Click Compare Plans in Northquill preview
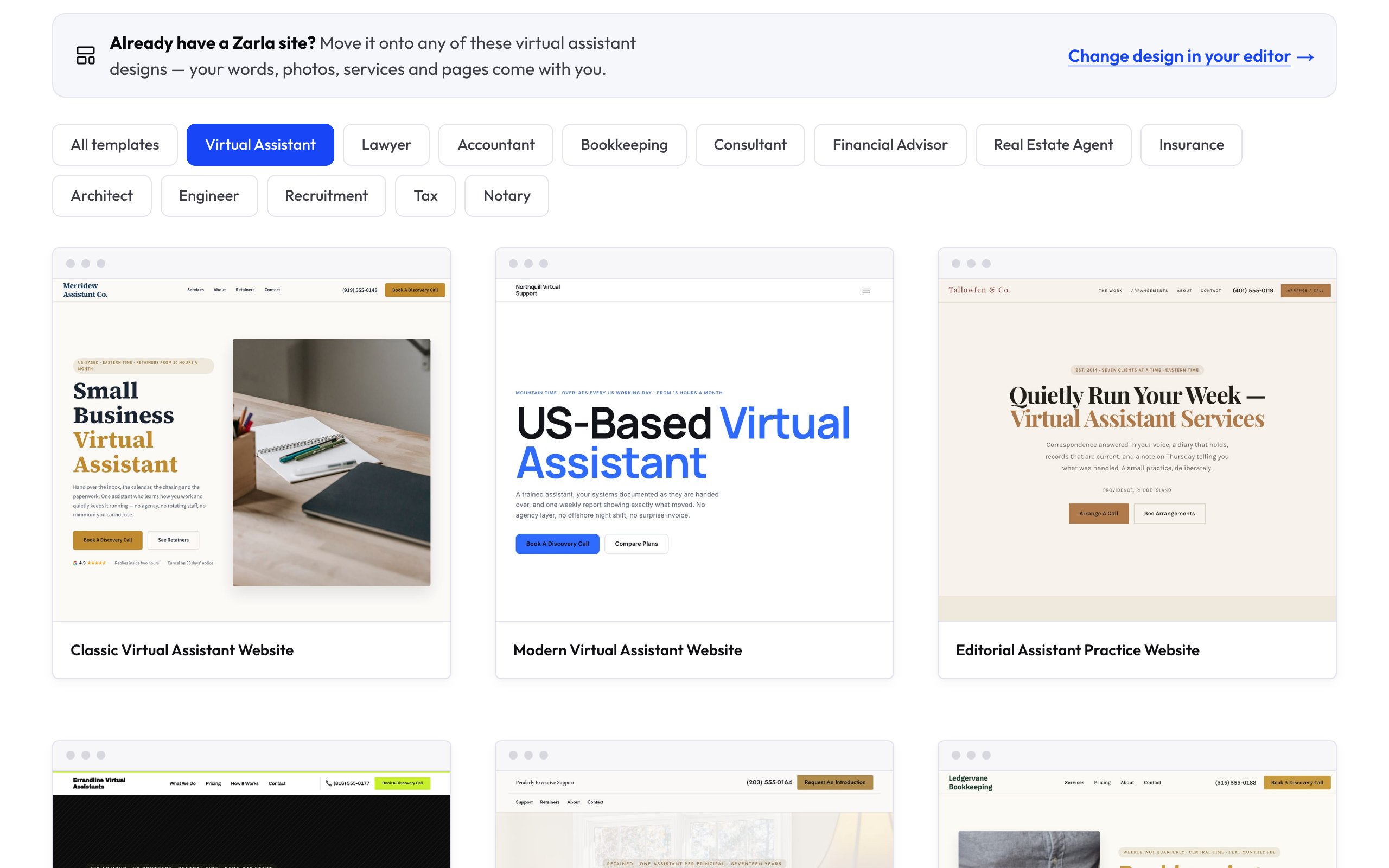This screenshot has height=868, width=1389. [636, 544]
